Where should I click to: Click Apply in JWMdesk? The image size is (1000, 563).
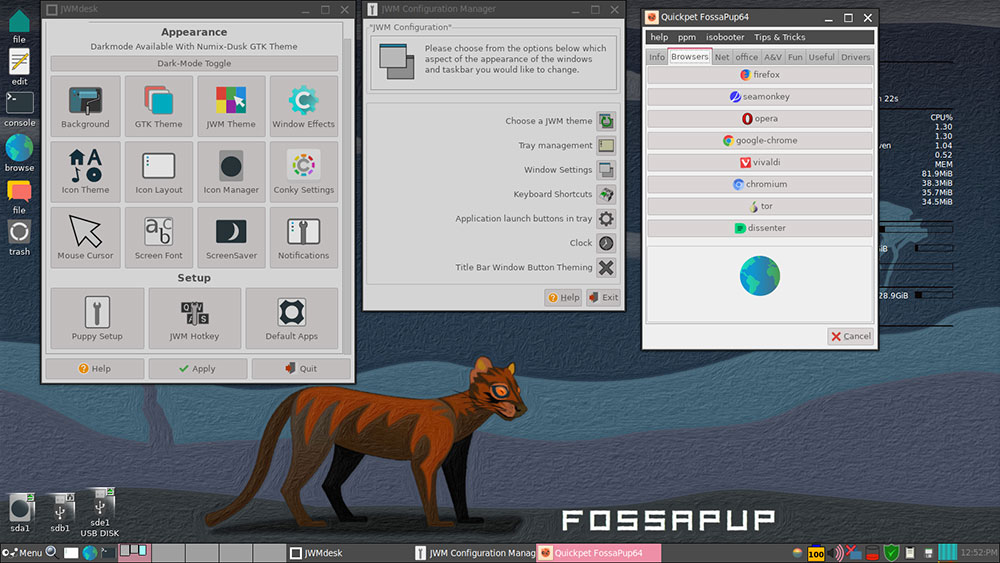click(x=198, y=369)
